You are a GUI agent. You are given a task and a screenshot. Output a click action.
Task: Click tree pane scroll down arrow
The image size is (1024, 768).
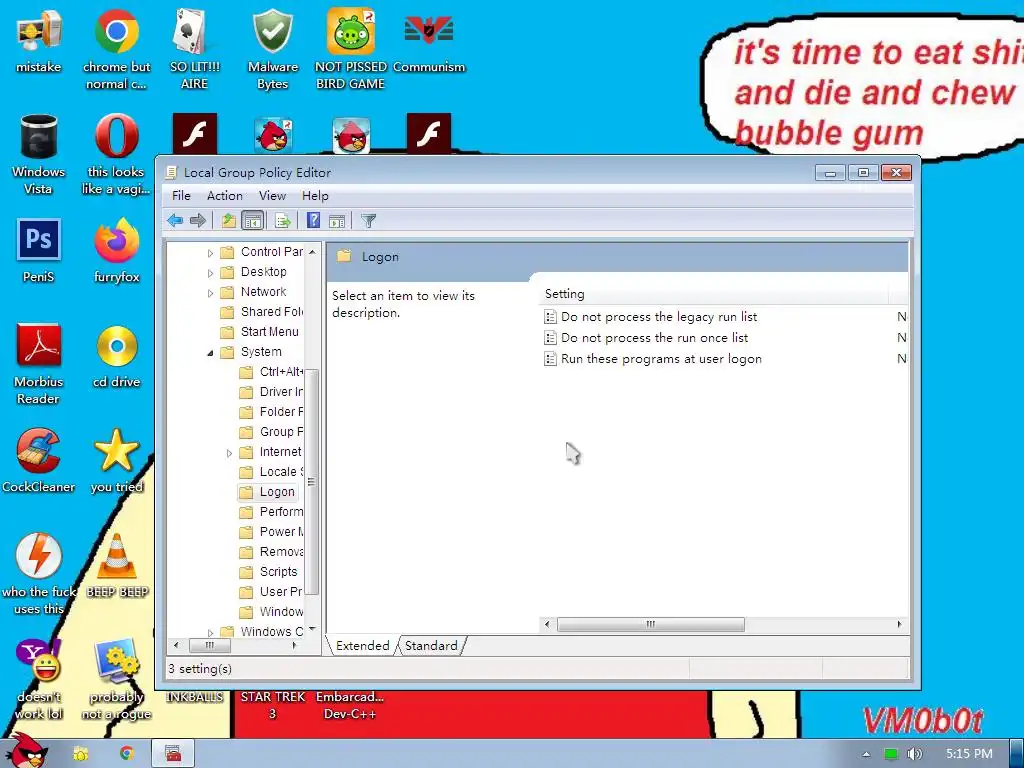click(x=312, y=629)
